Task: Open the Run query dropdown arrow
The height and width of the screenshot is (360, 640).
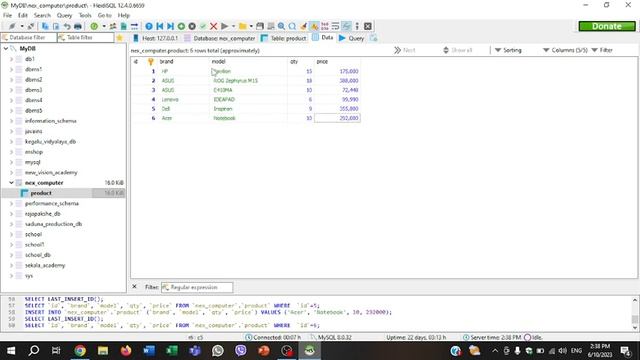Action: tap(233, 26)
